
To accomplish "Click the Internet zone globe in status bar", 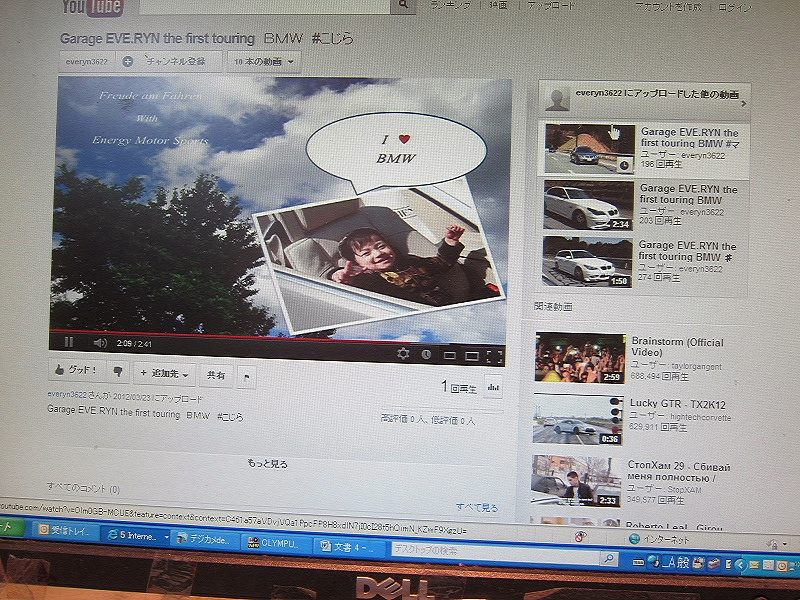I will pos(634,539).
